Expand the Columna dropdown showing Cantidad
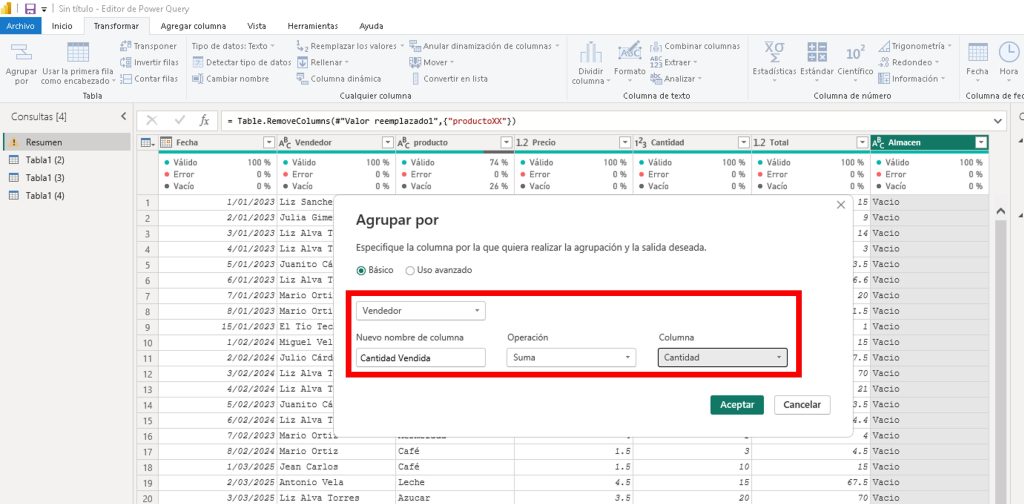The height and width of the screenshot is (504, 1024). click(722, 357)
